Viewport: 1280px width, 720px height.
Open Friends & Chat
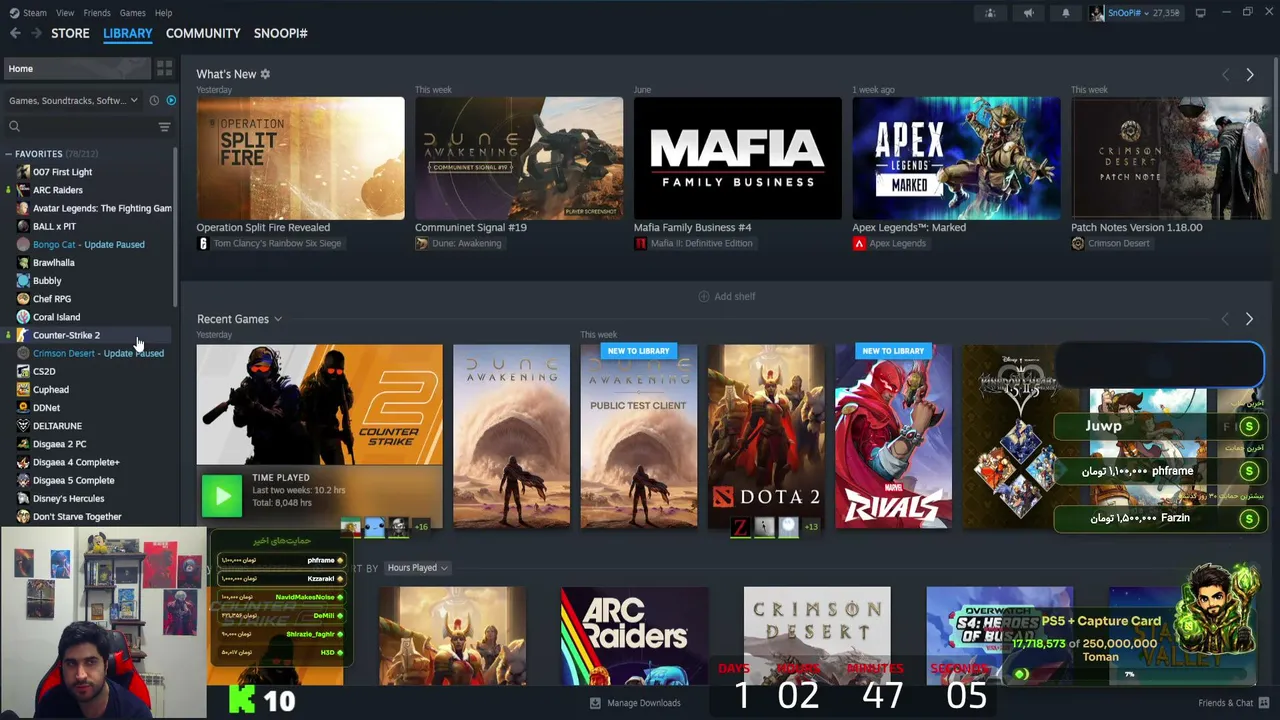click(1233, 703)
